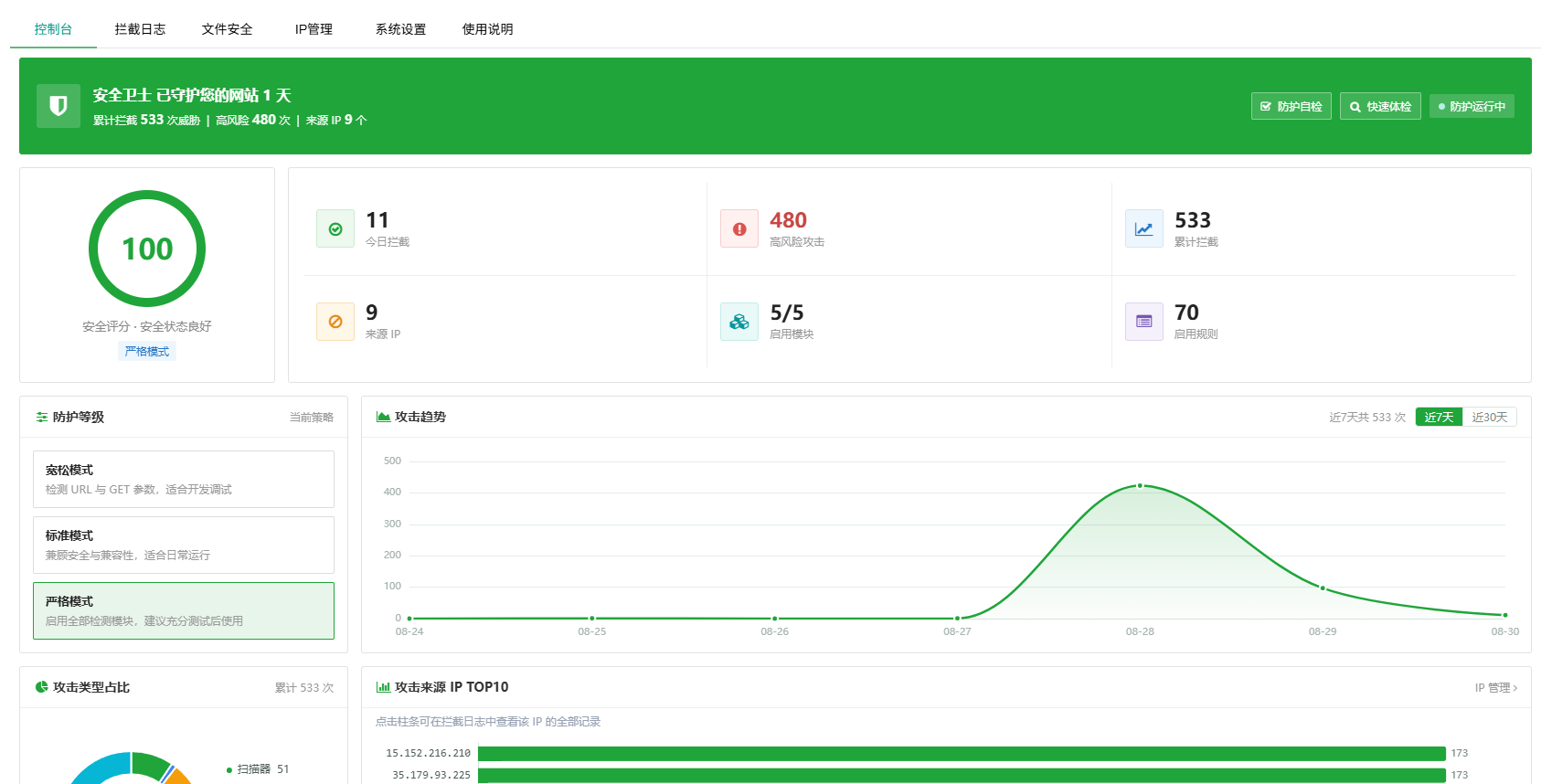This screenshot has height=784, width=1552.
Task: Click the 100 security score ring
Action: (147, 249)
